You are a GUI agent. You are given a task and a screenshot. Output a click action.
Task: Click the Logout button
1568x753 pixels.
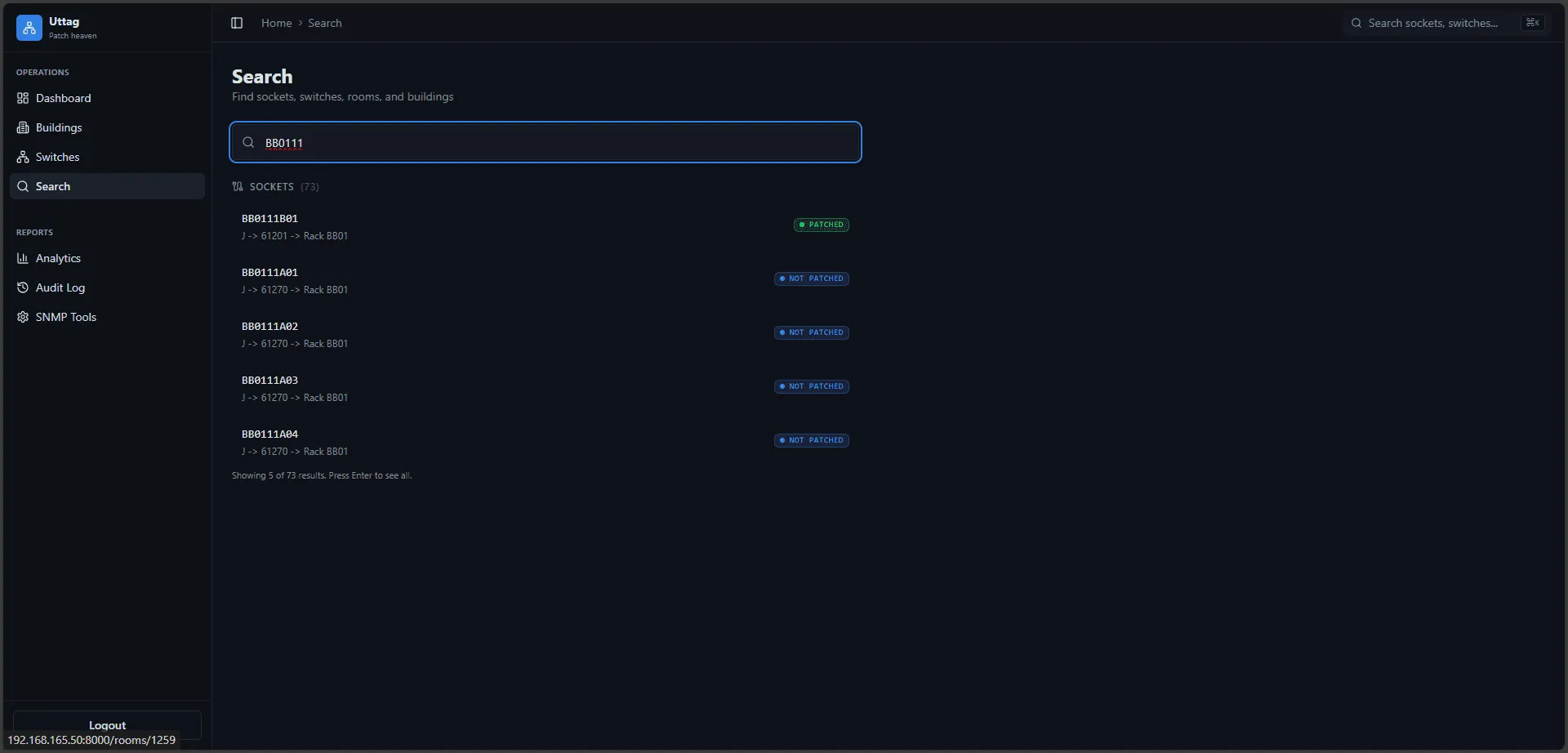point(107,725)
